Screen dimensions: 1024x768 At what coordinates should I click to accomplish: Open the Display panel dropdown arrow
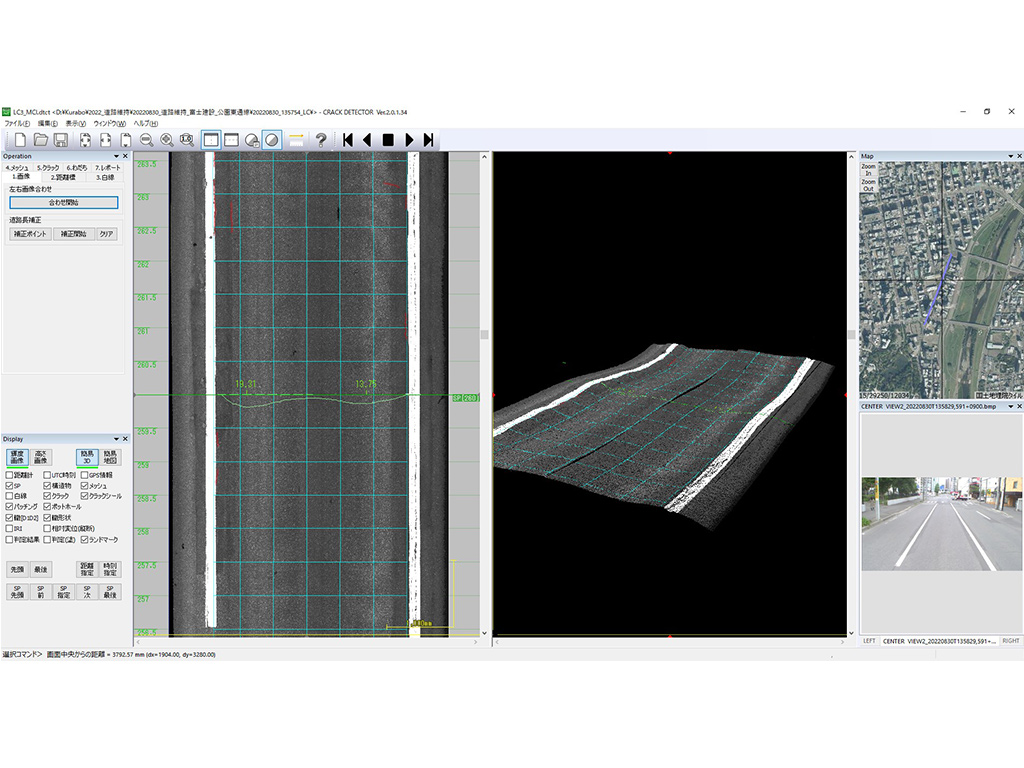click(115, 439)
